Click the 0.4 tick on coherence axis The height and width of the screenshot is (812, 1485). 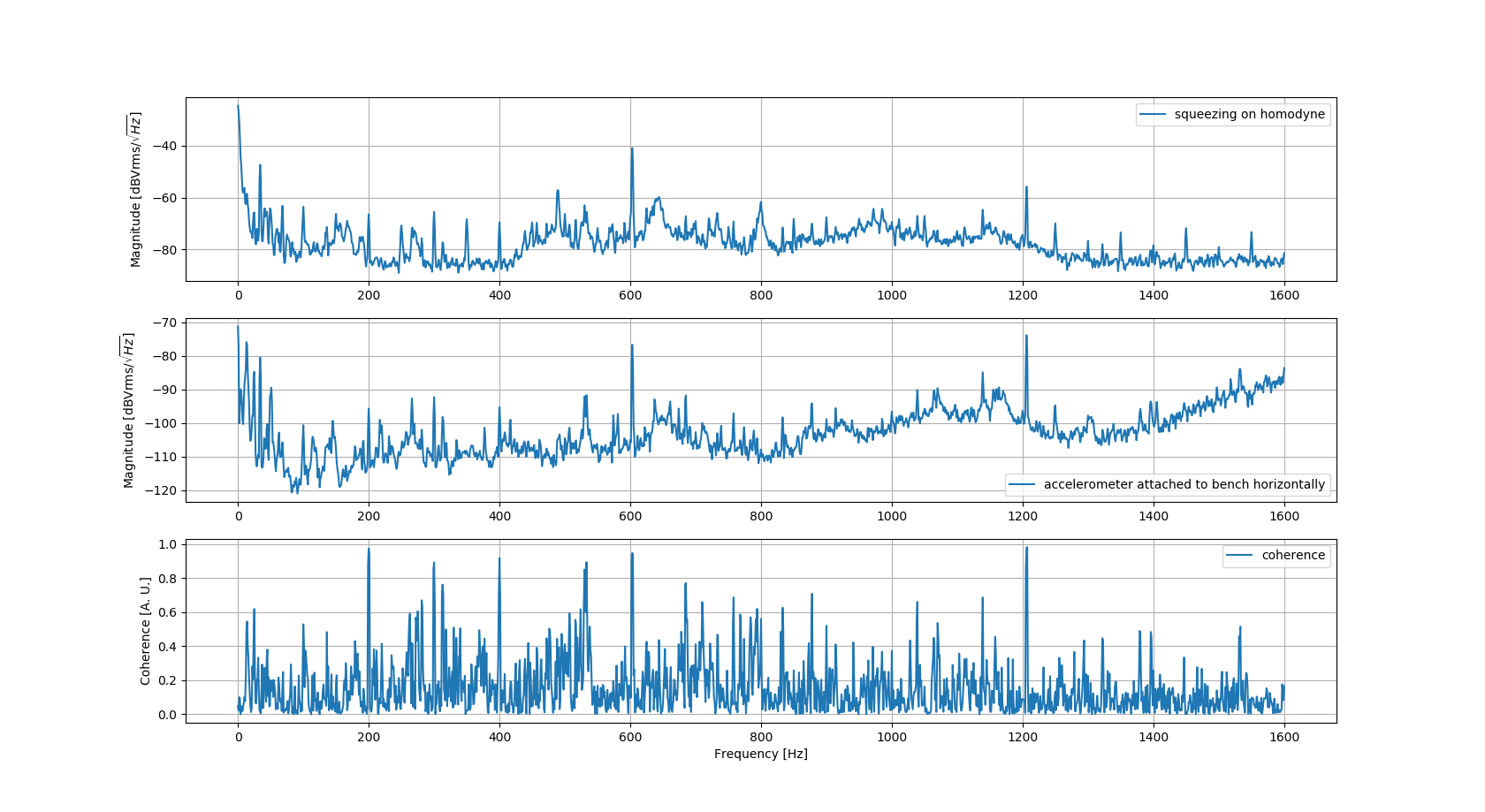[x=168, y=647]
